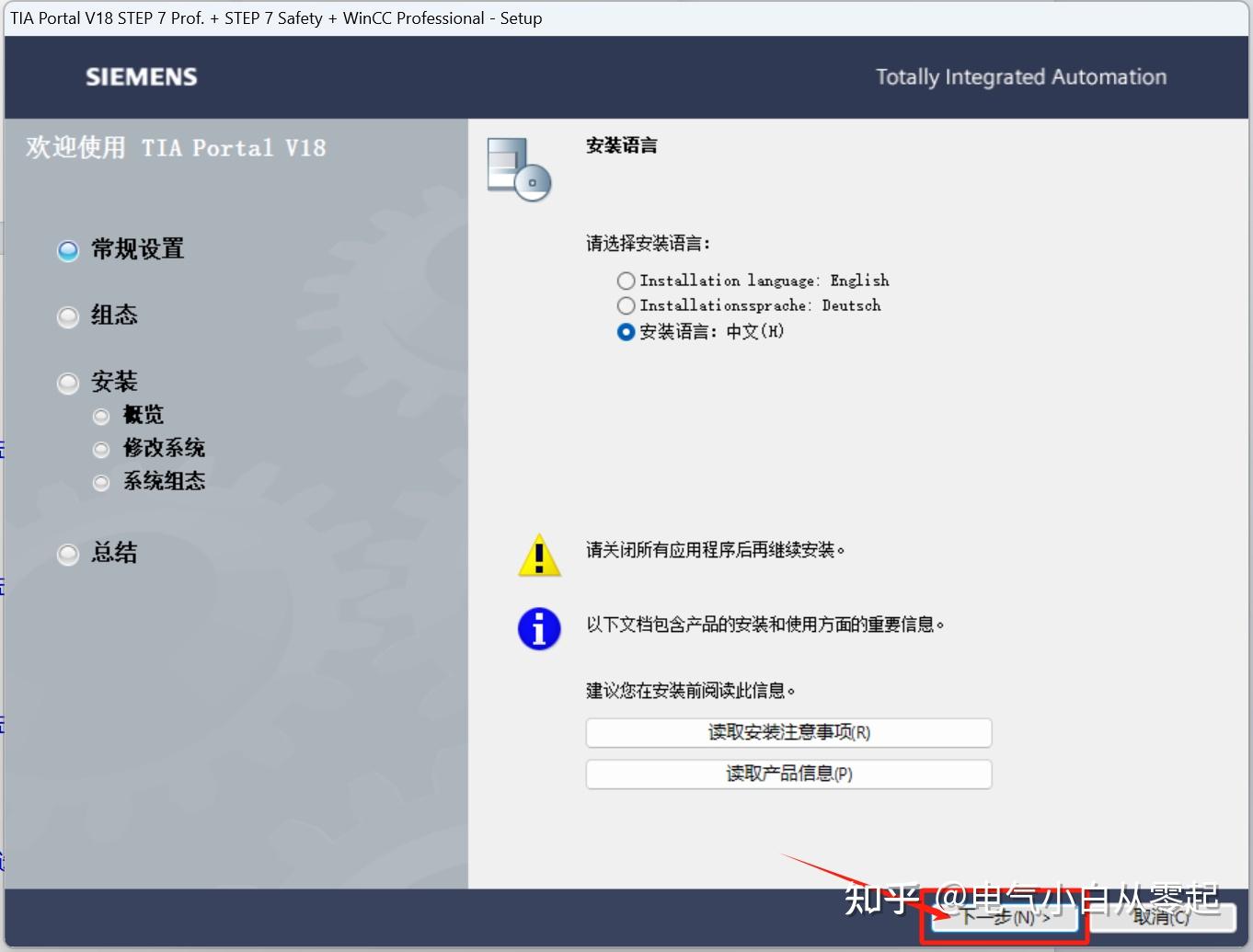1253x952 pixels.
Task: Select 中文 as installation language
Action: click(626, 332)
